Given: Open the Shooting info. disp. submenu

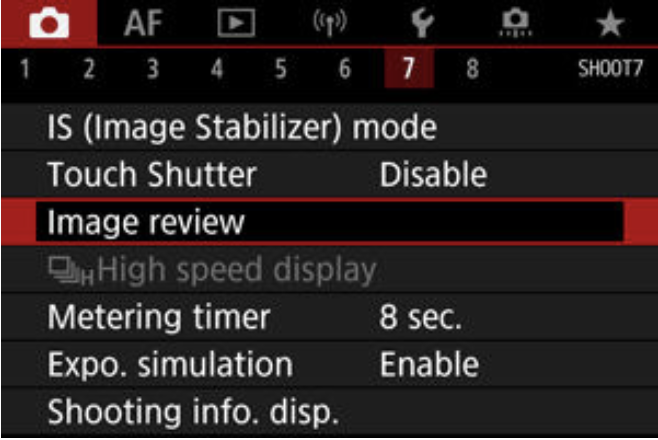Looking at the screenshot, I should click(x=329, y=412).
